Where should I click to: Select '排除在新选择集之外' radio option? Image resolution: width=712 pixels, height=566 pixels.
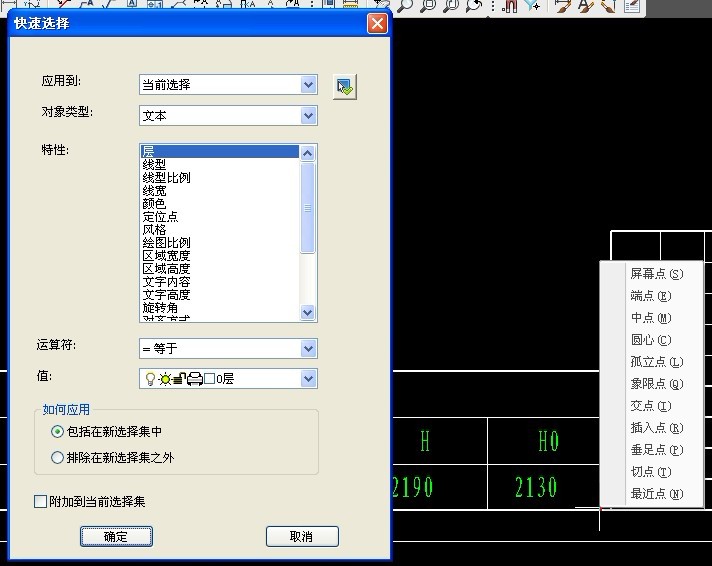pos(57,458)
